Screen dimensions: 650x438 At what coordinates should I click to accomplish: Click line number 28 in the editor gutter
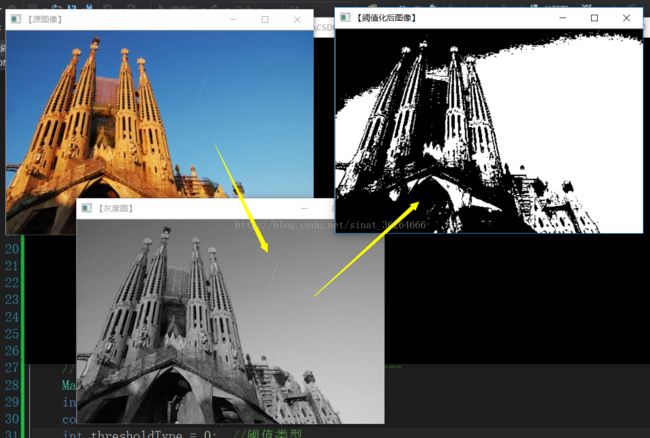tap(12, 385)
